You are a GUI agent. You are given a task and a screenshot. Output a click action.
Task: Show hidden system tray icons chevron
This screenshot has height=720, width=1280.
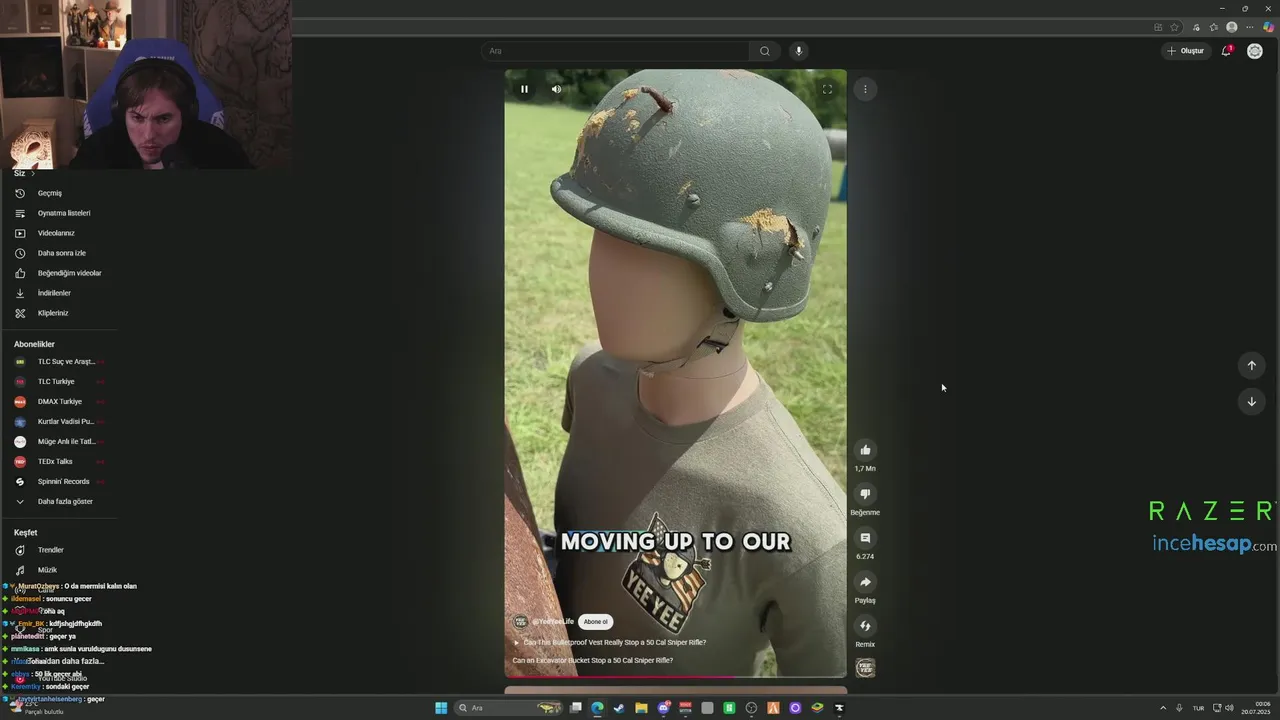coord(1163,708)
